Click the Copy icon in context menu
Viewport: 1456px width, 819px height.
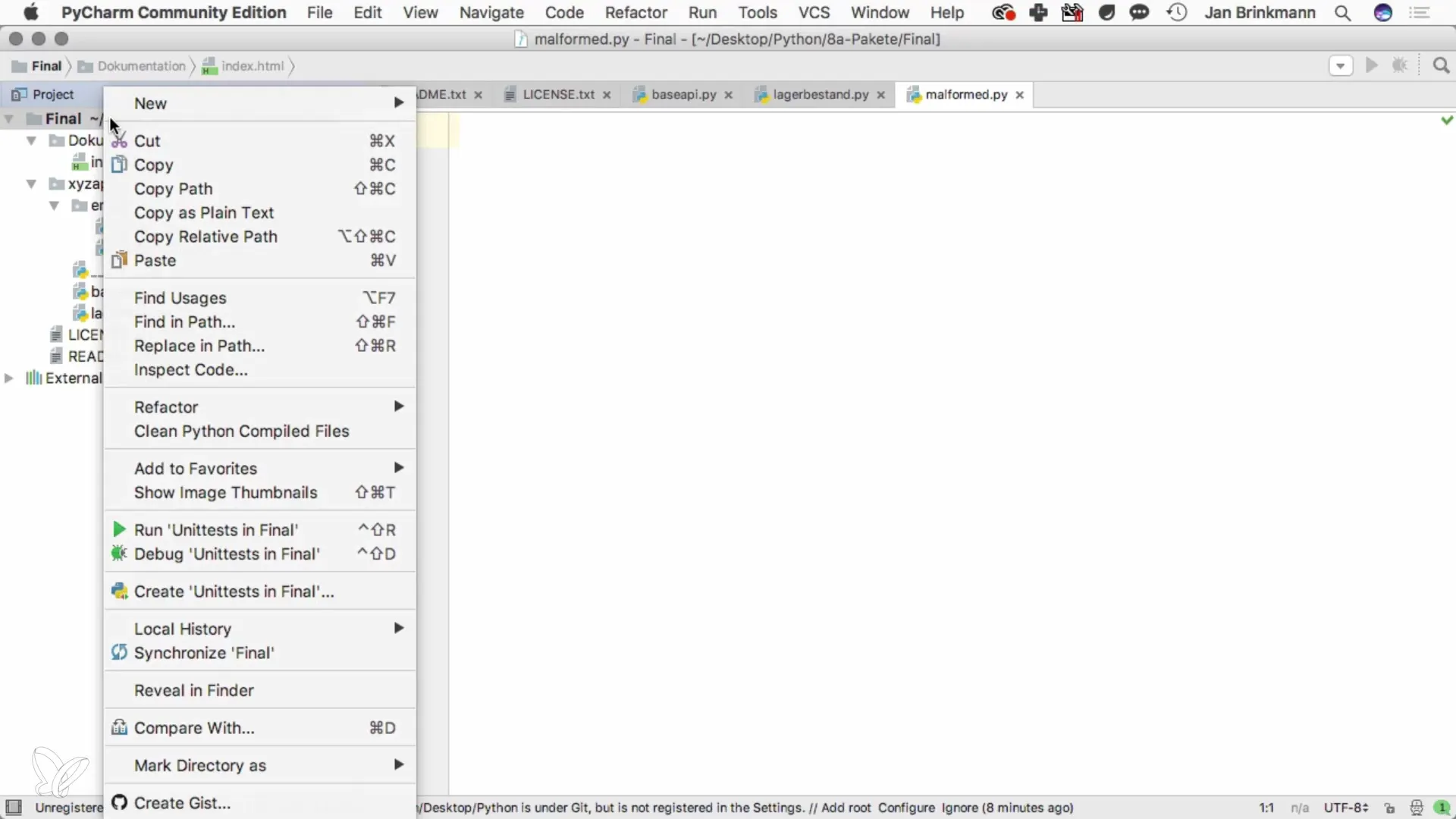pyautogui.click(x=119, y=165)
